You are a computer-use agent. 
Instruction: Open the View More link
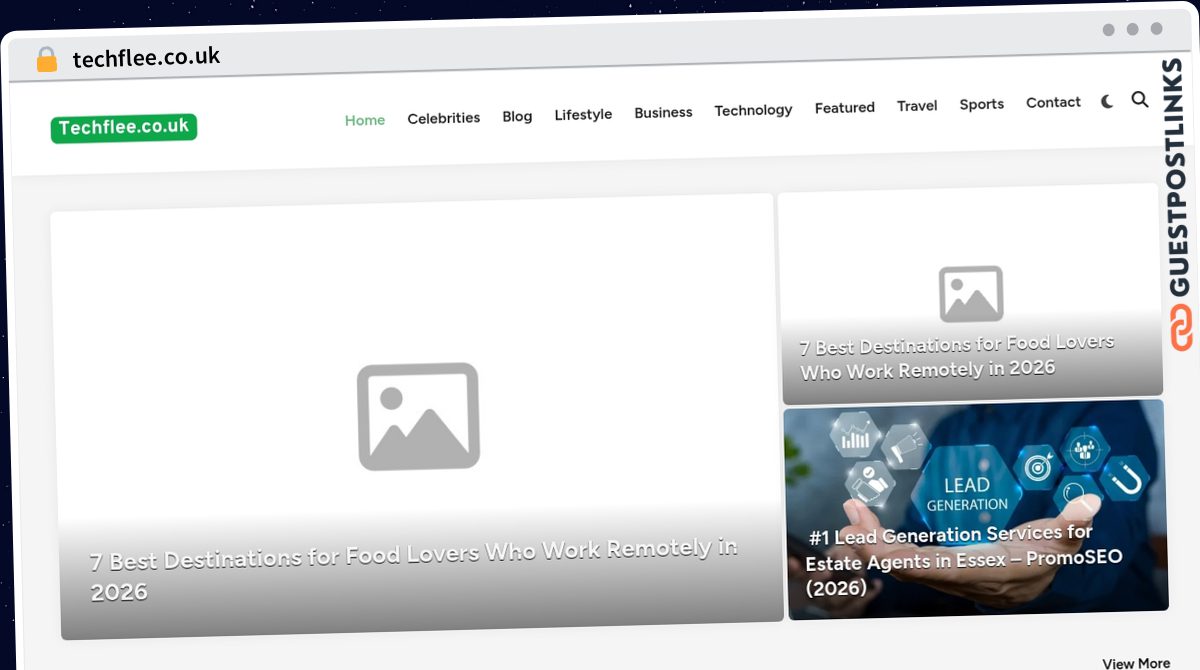coord(1136,663)
